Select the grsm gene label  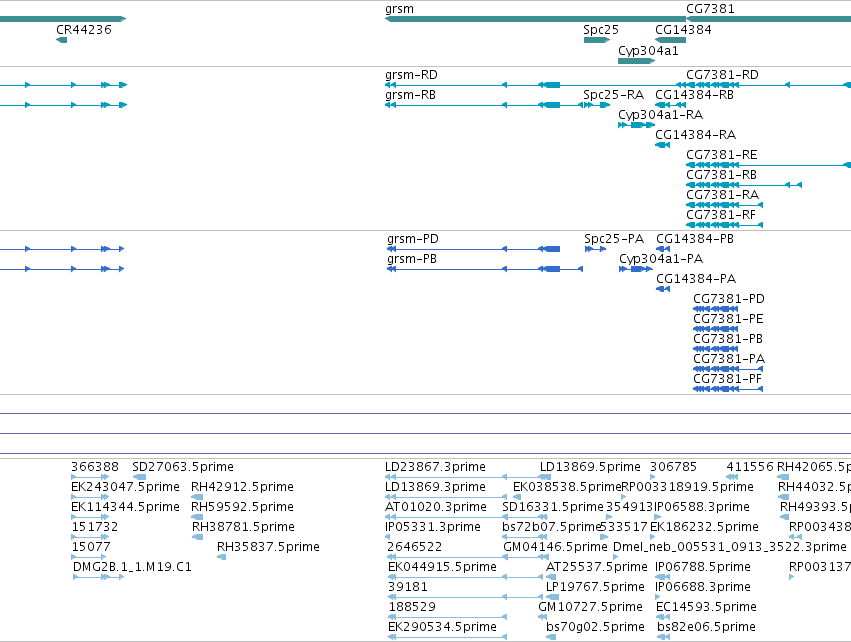click(x=399, y=9)
